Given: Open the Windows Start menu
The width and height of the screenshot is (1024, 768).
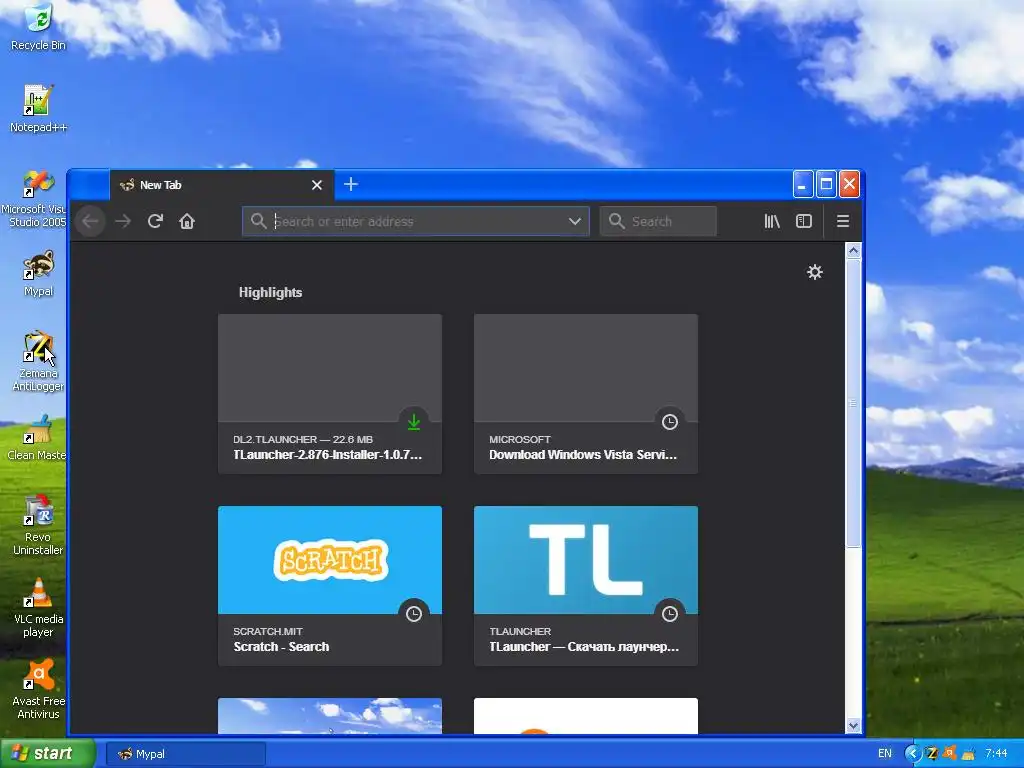Looking at the screenshot, I should pos(48,754).
